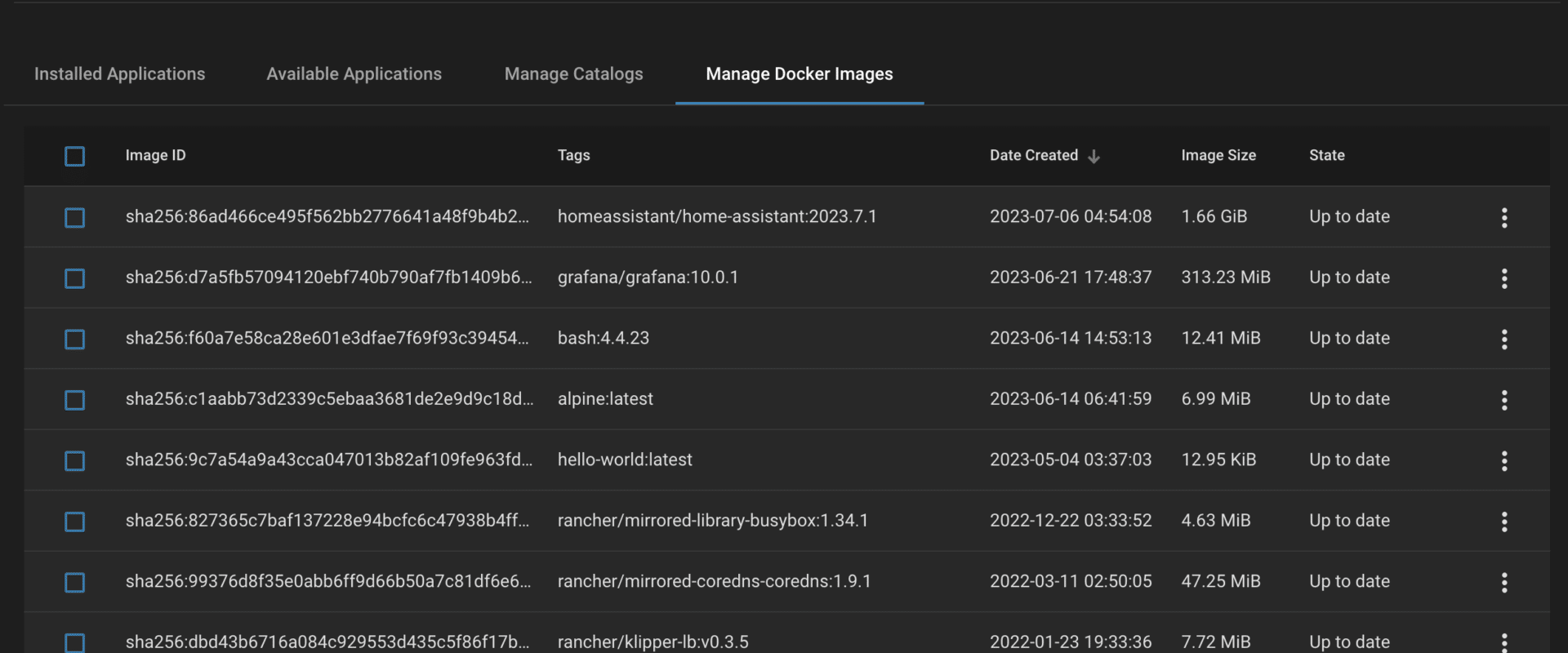
Task: Click the 6.99 MiB image size value
Action: click(x=1216, y=398)
